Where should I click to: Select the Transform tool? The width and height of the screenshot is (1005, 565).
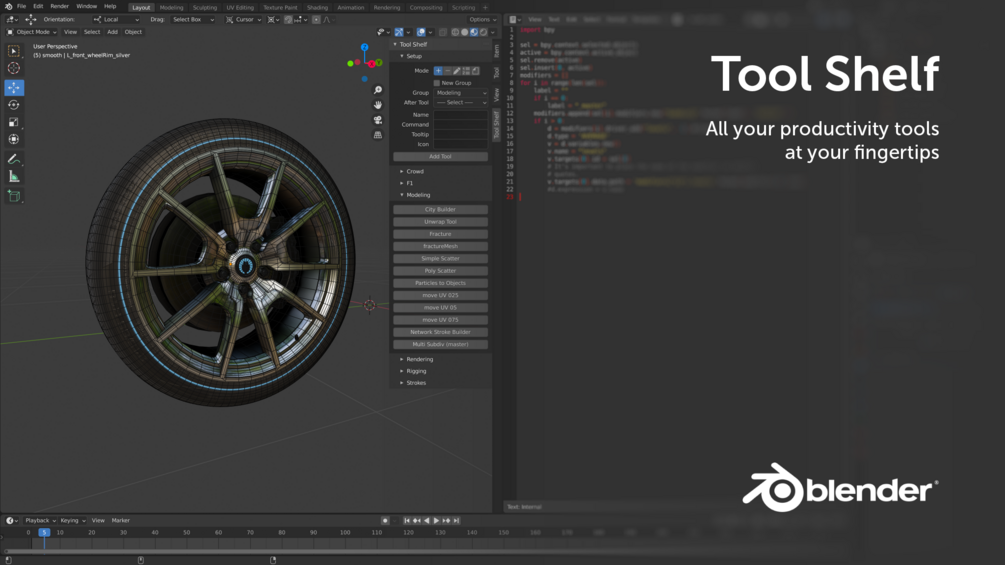(x=13, y=139)
